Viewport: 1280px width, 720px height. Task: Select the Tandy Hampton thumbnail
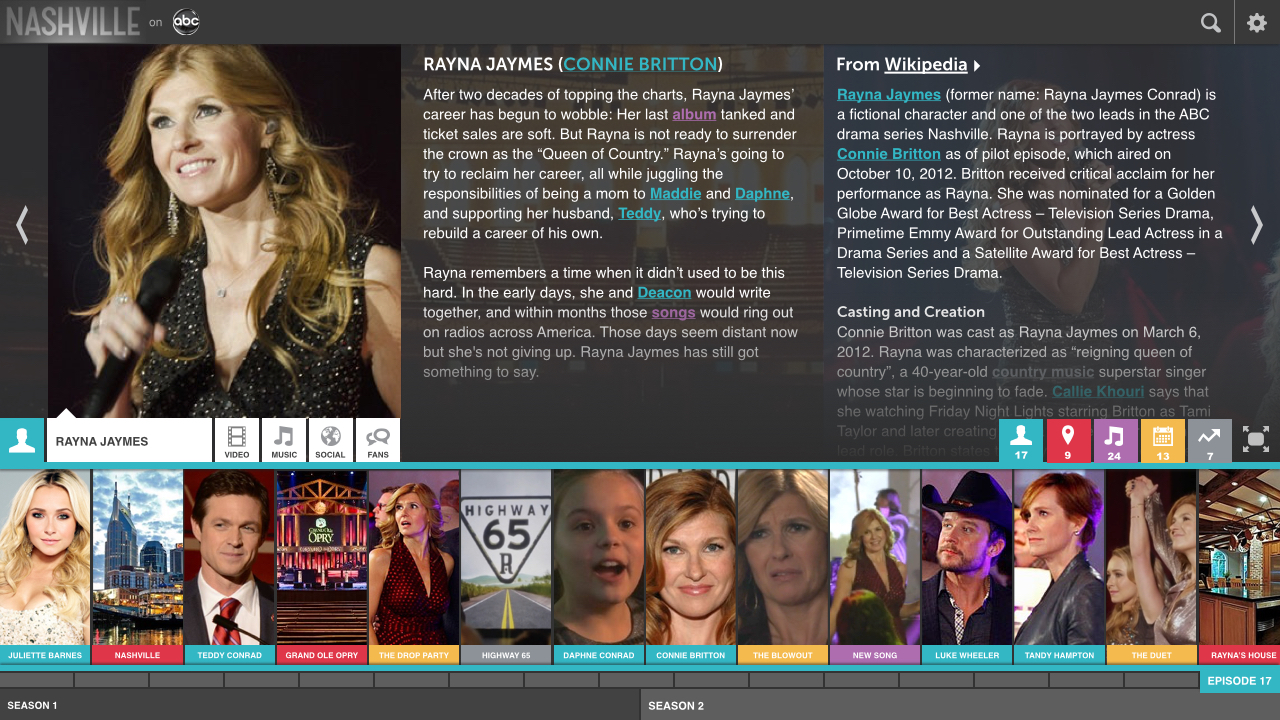[1059, 567]
